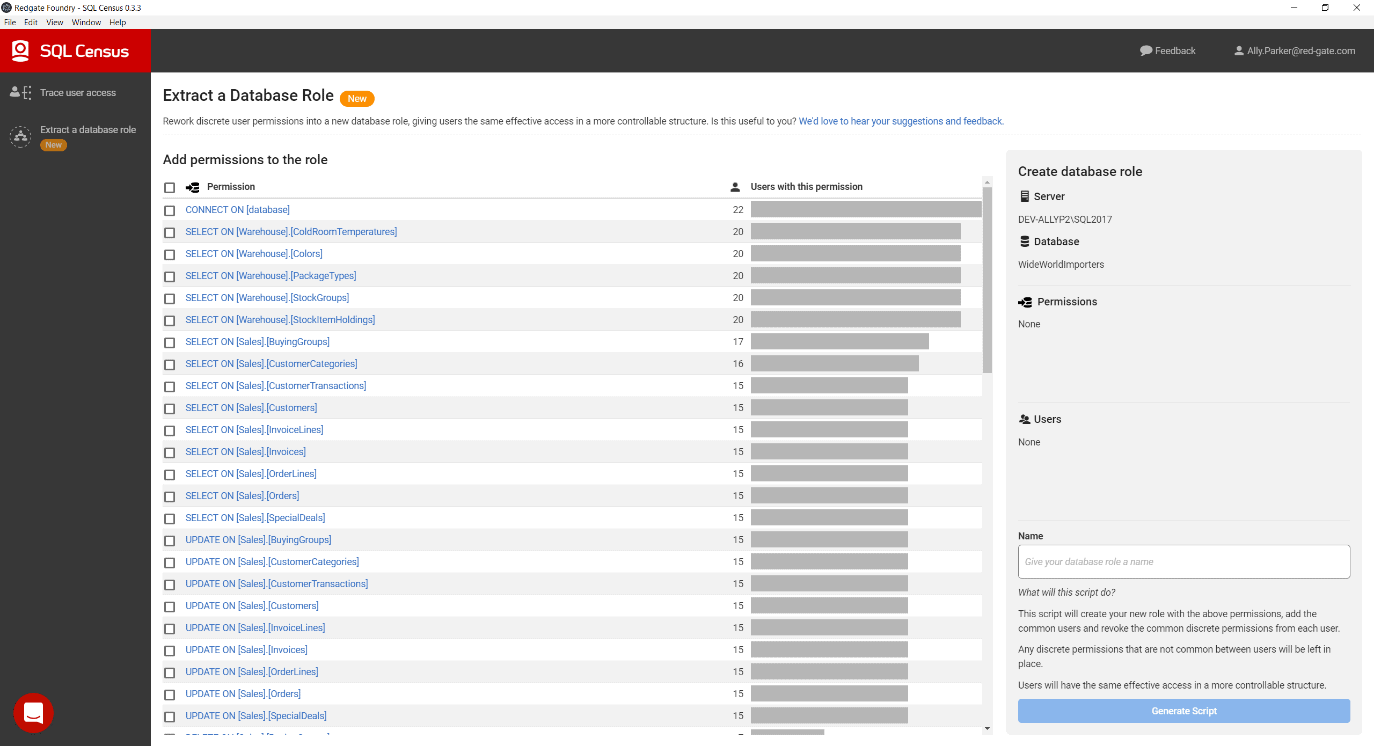The image size is (1374, 746).
Task: Click the permissions list scrollbar thumb
Action: (988, 279)
